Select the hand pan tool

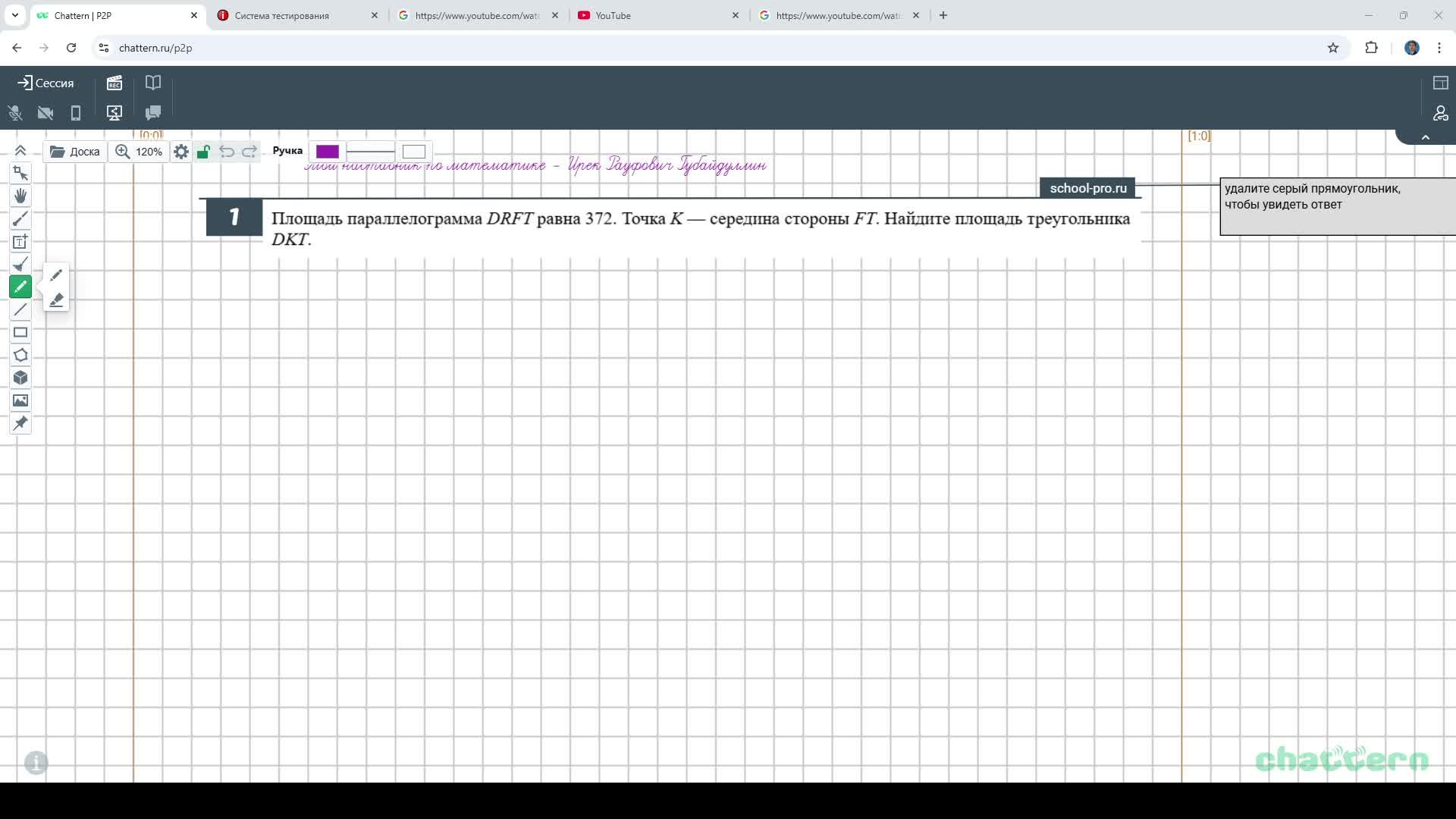20,196
